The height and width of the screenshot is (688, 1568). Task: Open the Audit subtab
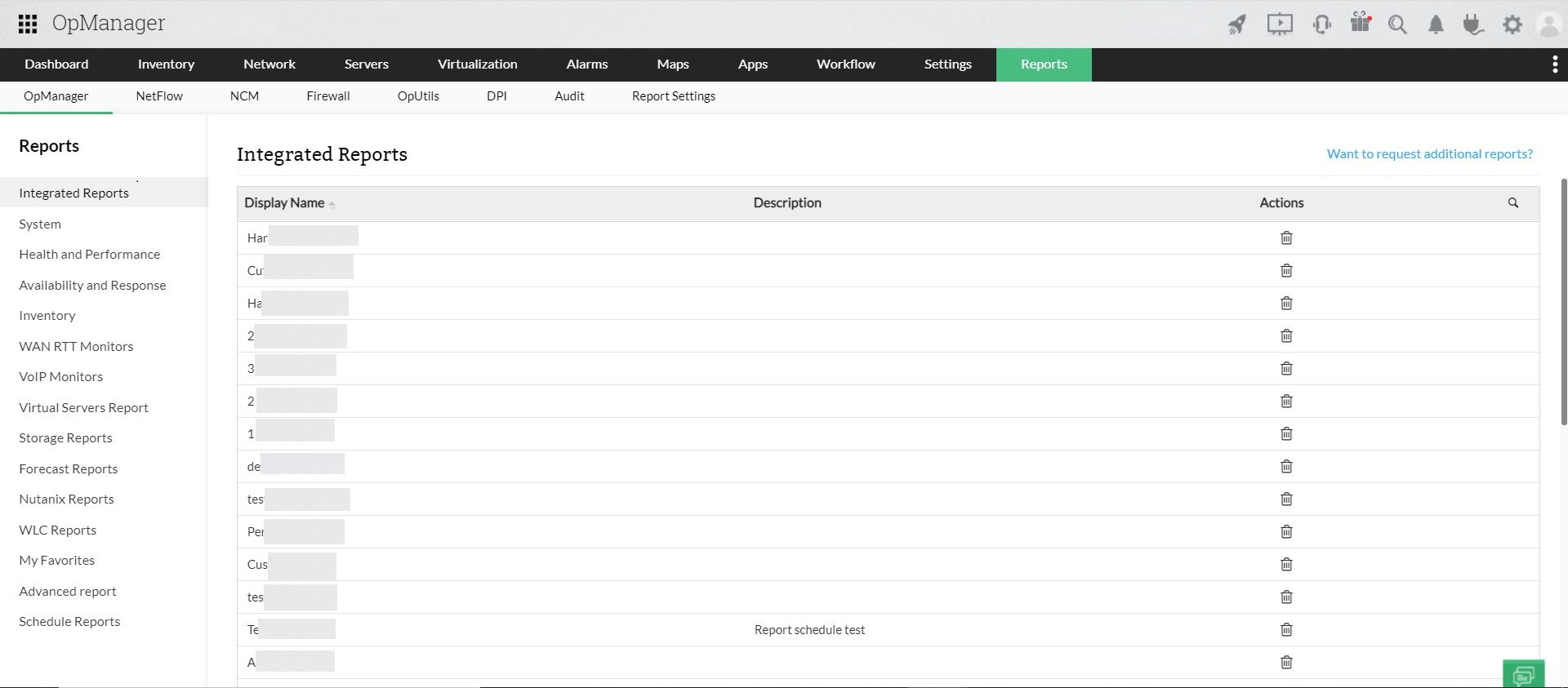[x=569, y=96]
